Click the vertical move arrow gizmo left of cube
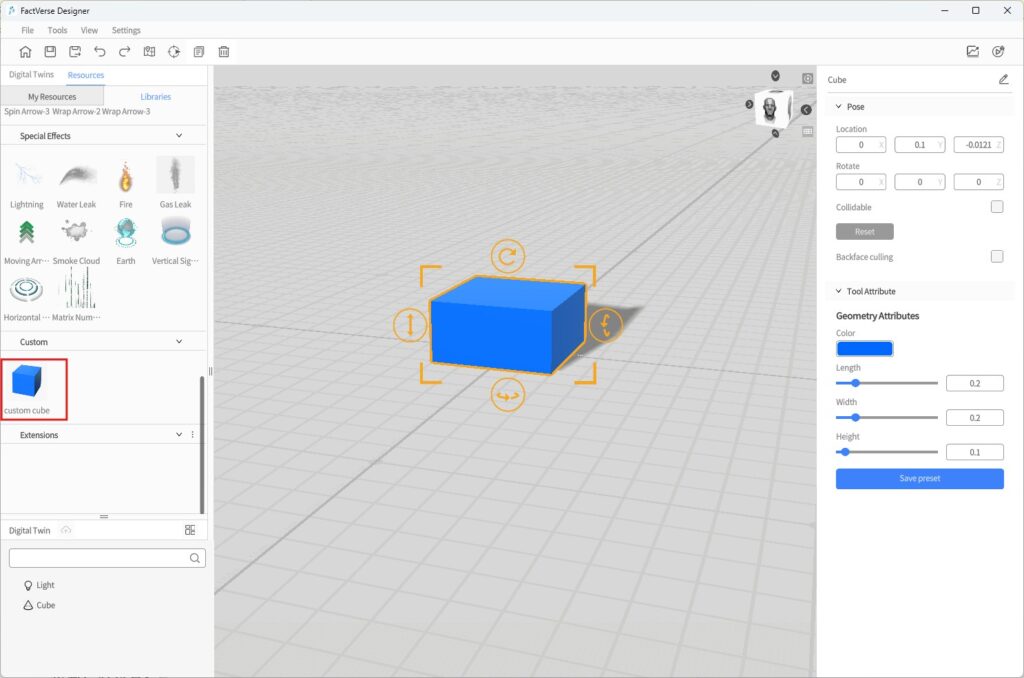This screenshot has height=678, width=1024. (x=409, y=324)
